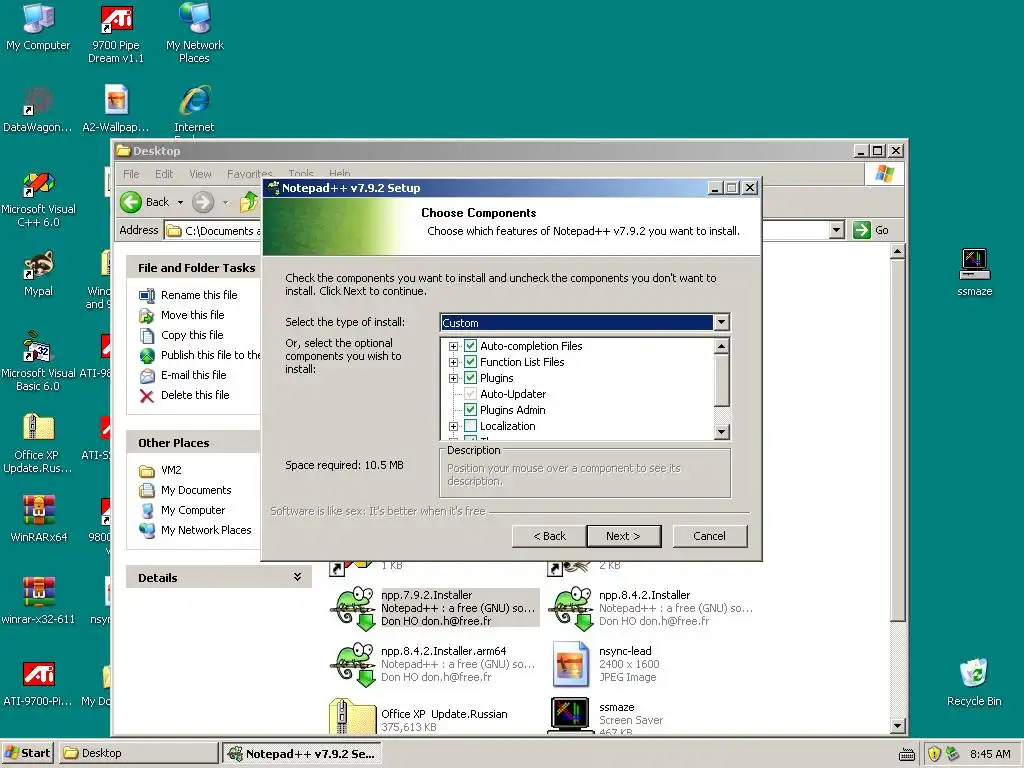Click Rename this file link
Screen dimensions: 1024x768
pyautogui.click(x=199, y=295)
